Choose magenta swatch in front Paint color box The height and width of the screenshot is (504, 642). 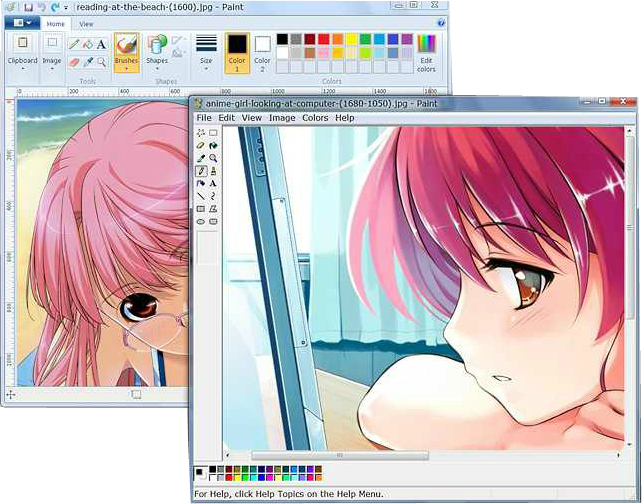point(270,477)
